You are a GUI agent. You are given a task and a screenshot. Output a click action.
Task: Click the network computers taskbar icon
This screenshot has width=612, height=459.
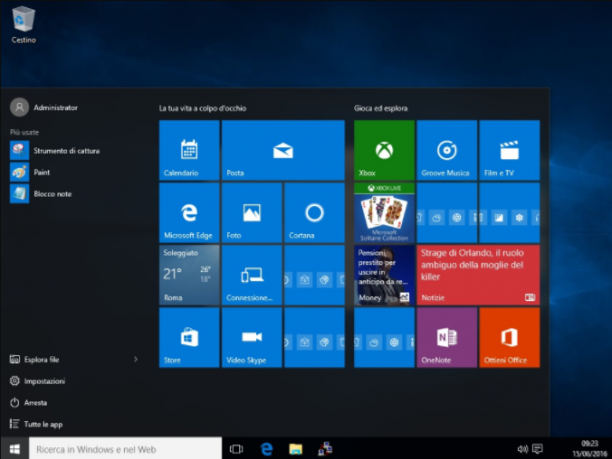pos(325,449)
